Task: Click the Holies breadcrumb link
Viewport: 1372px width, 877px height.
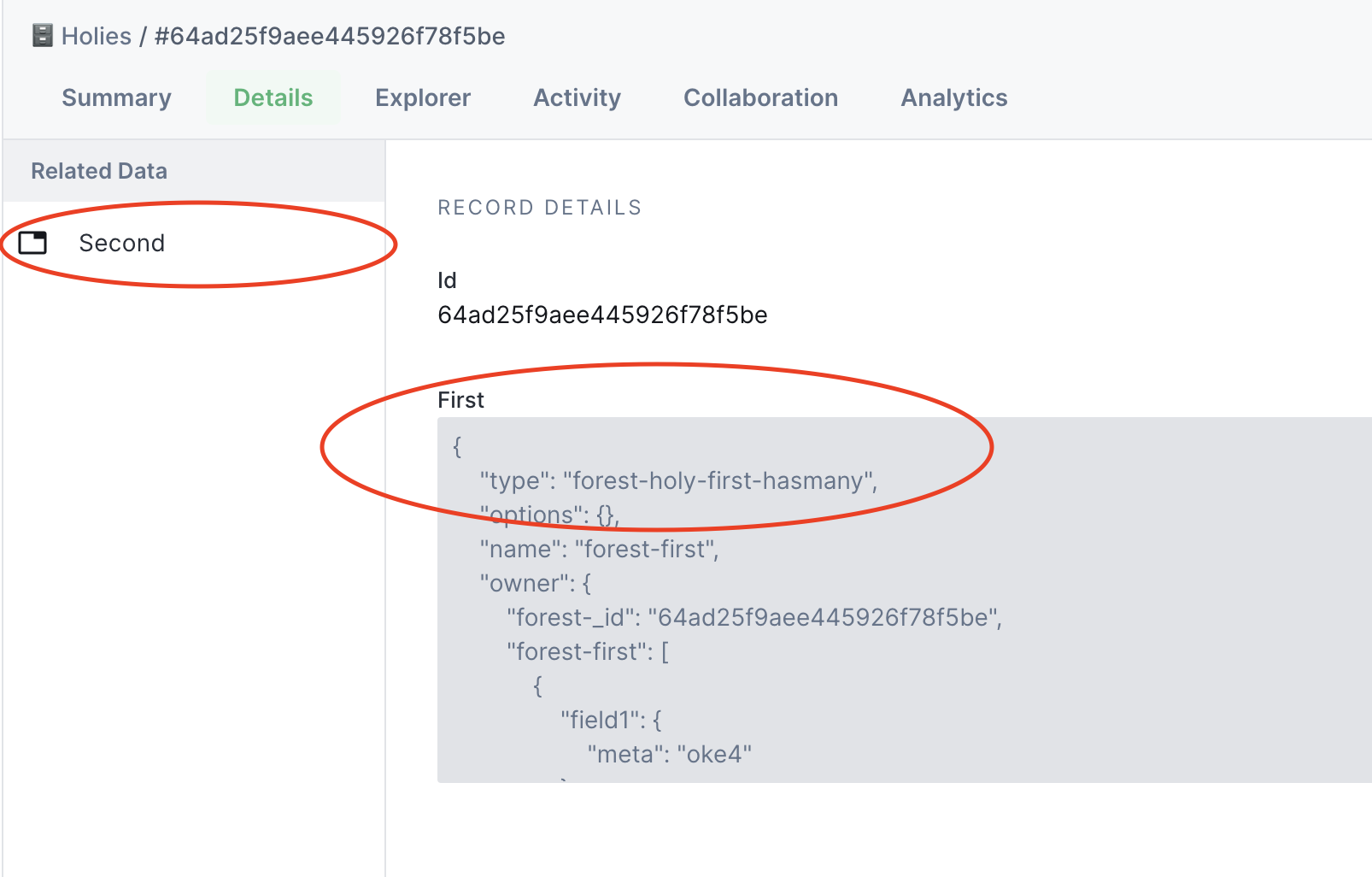Action: (x=97, y=35)
